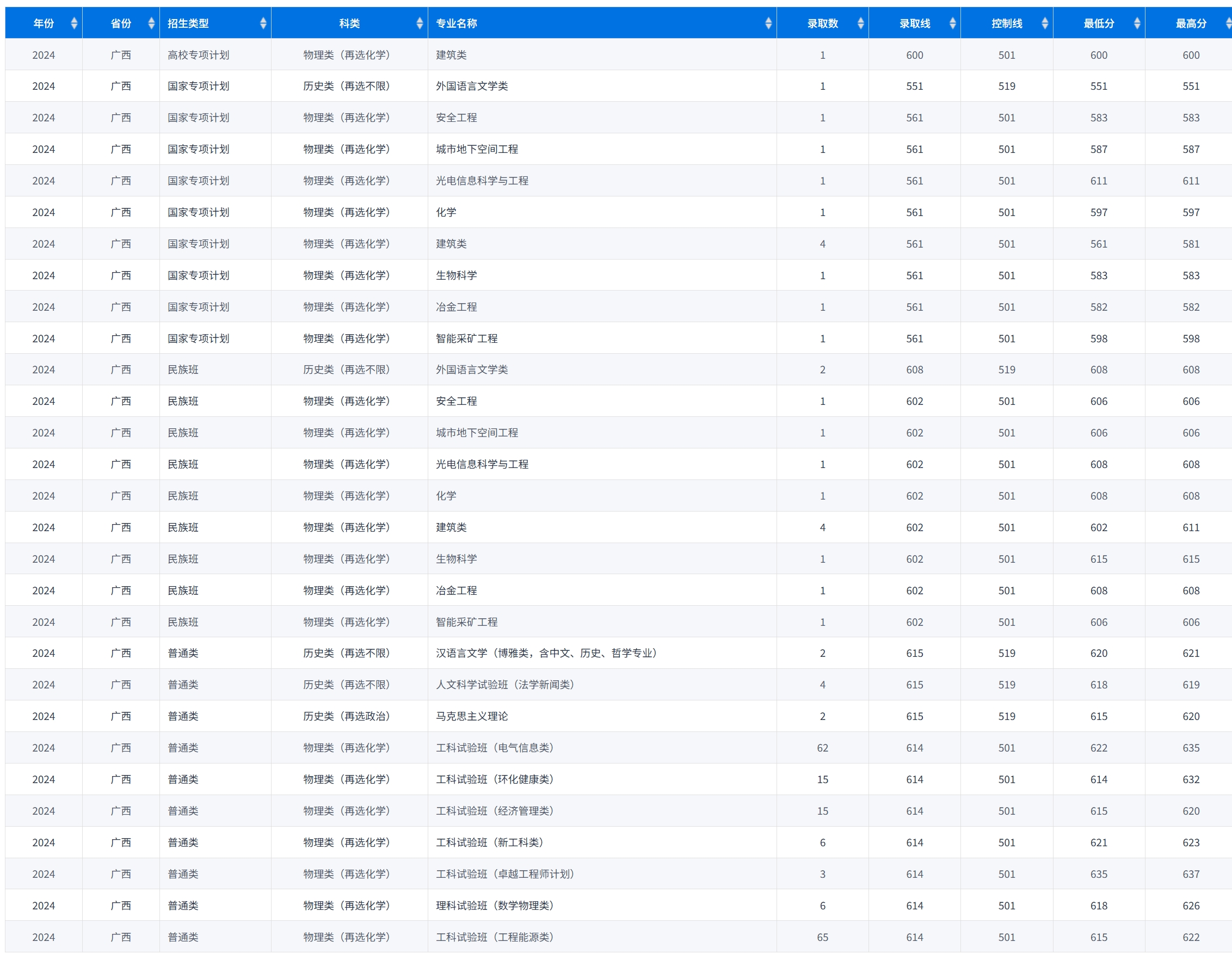Sort 专业名称 column via arrow icon
Viewport: 1232px width, 960px height.
768,23
